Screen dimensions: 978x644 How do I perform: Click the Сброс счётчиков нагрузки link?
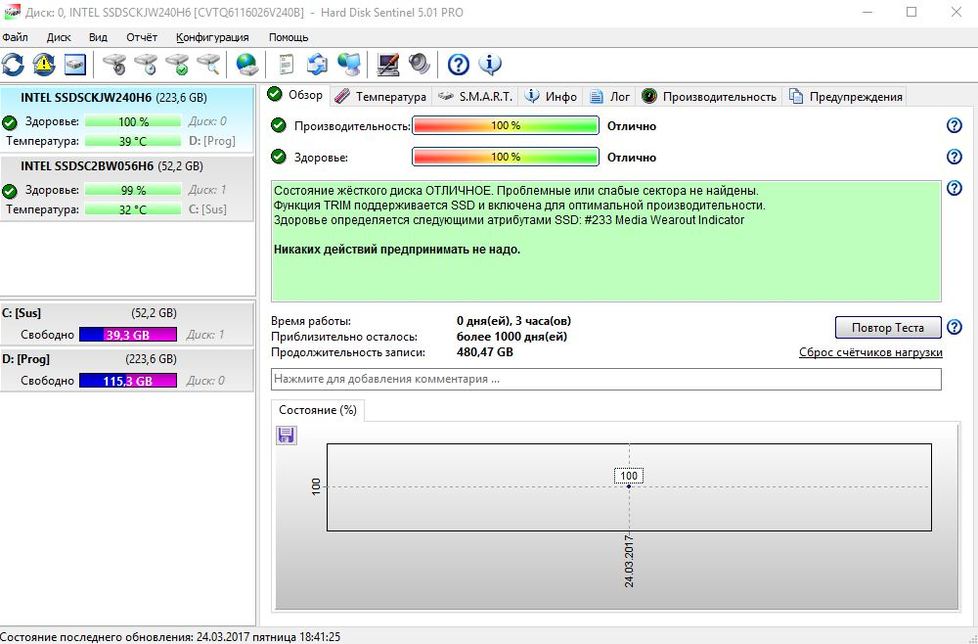(x=870, y=352)
